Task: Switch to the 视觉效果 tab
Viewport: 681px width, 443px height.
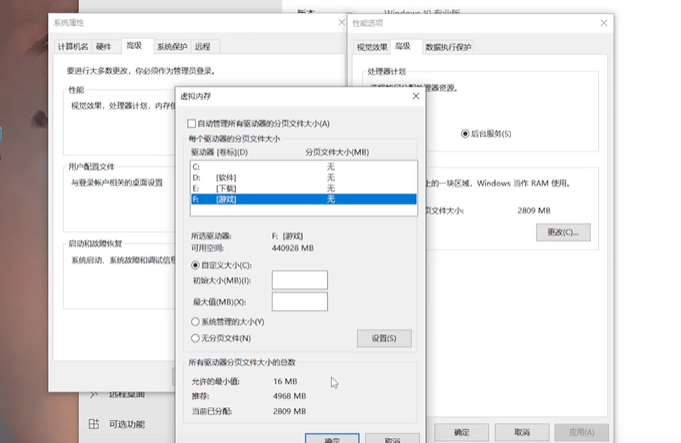Action: 372,47
